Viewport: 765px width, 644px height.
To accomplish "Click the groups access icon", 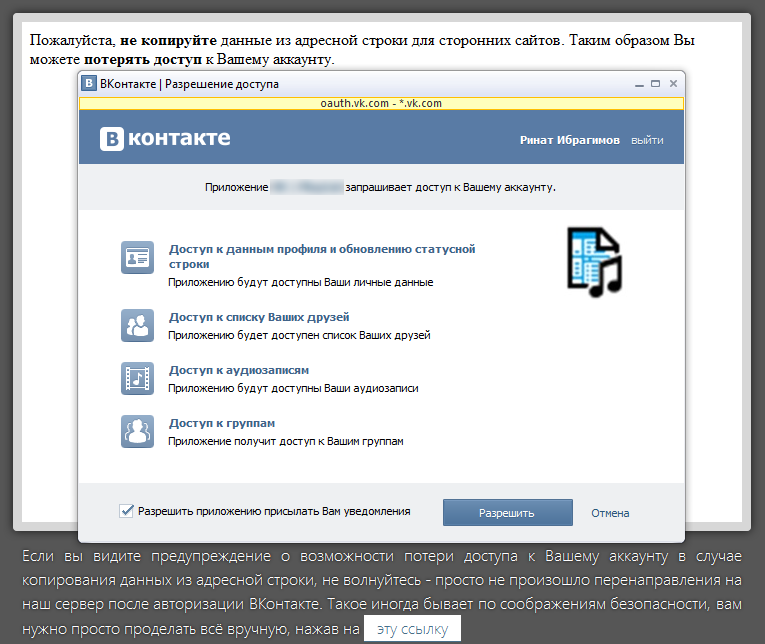I will pos(138,431).
